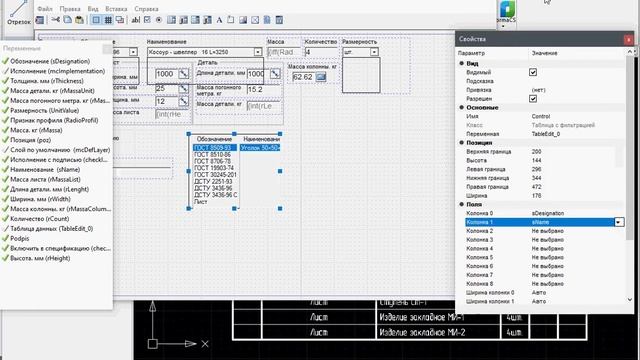Select the Ширина колонки 0 property row
Image resolution: width=640 pixels, height=360 pixels.
click(x=544, y=293)
